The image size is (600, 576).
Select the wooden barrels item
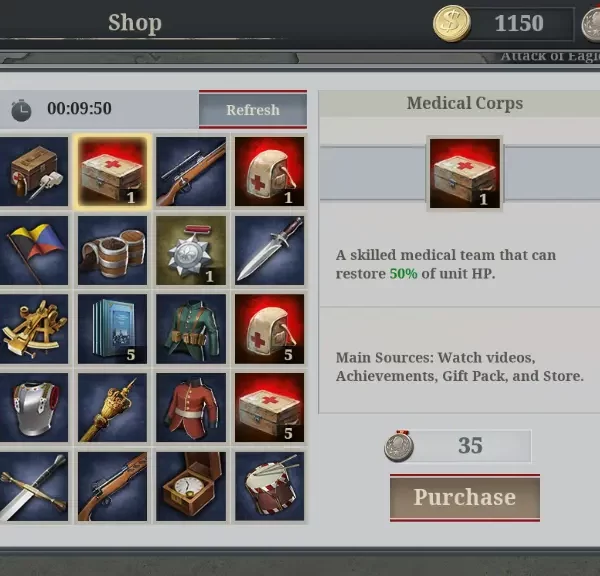(x=112, y=250)
